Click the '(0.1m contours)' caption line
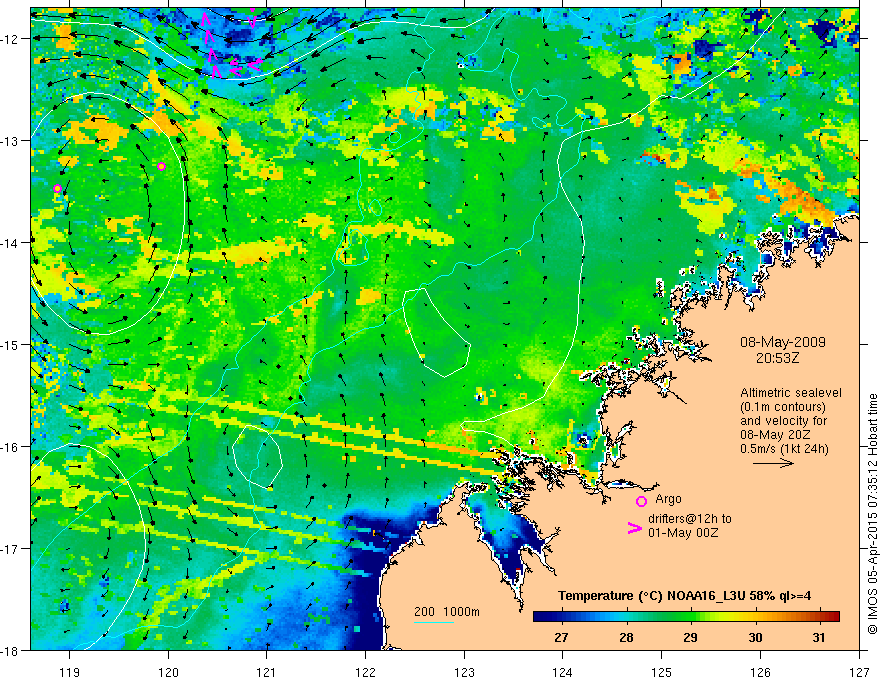This screenshot has height=680, width=880. pos(782,407)
